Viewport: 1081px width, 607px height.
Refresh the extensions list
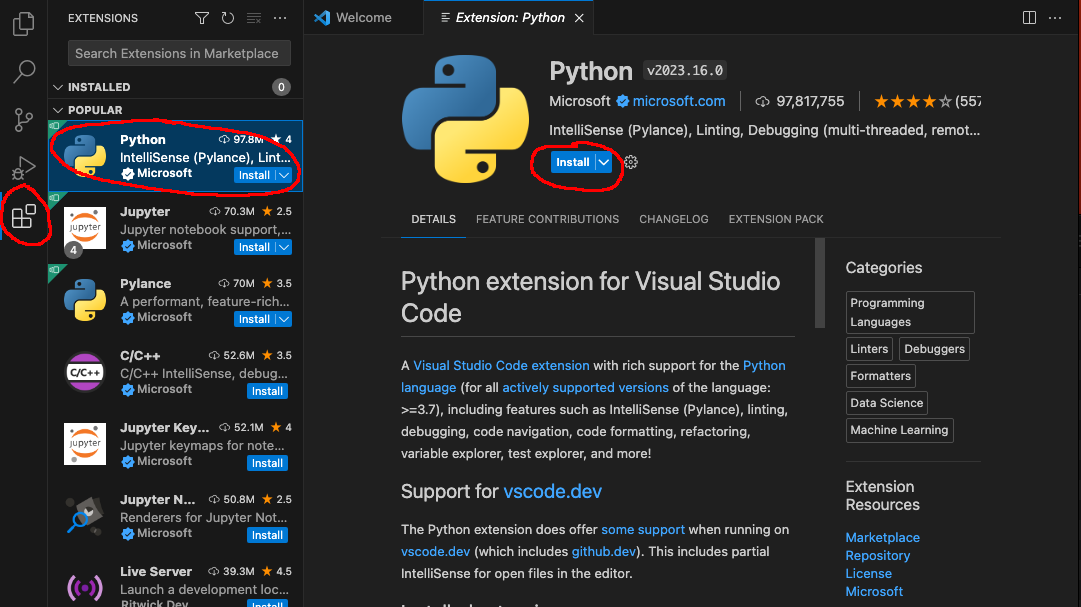pyautogui.click(x=228, y=18)
